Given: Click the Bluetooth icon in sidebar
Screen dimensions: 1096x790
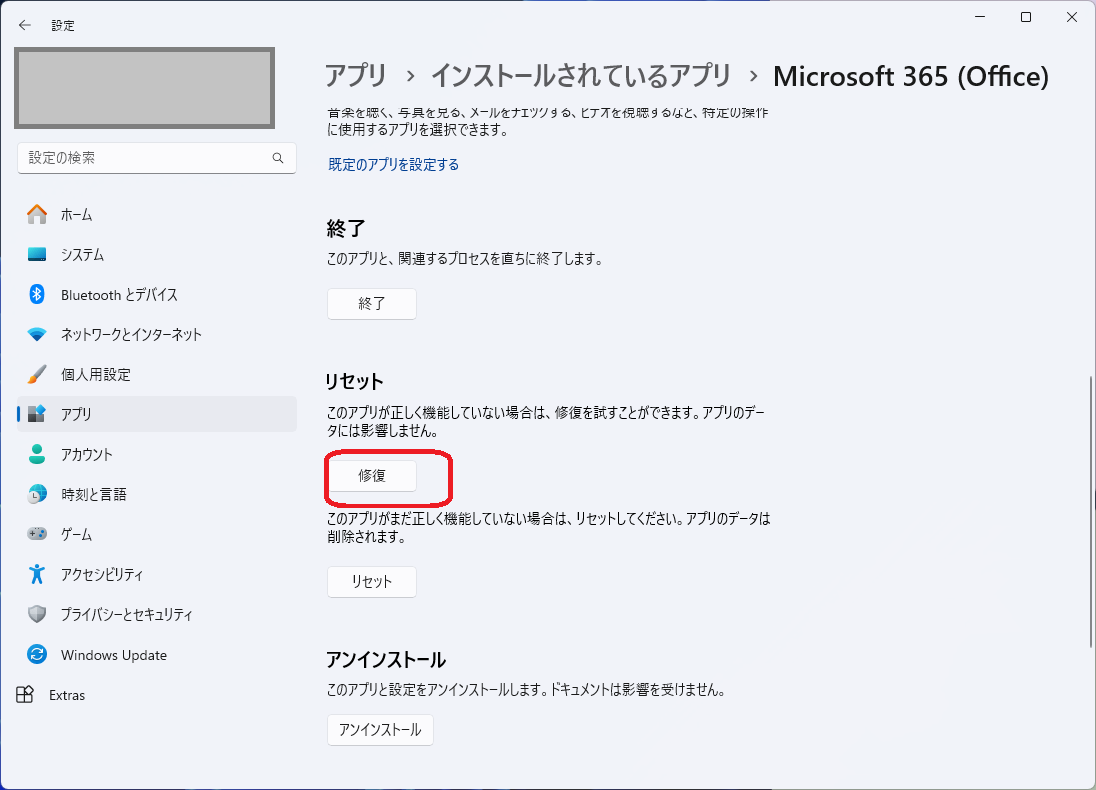Looking at the screenshot, I should click(x=37, y=294).
